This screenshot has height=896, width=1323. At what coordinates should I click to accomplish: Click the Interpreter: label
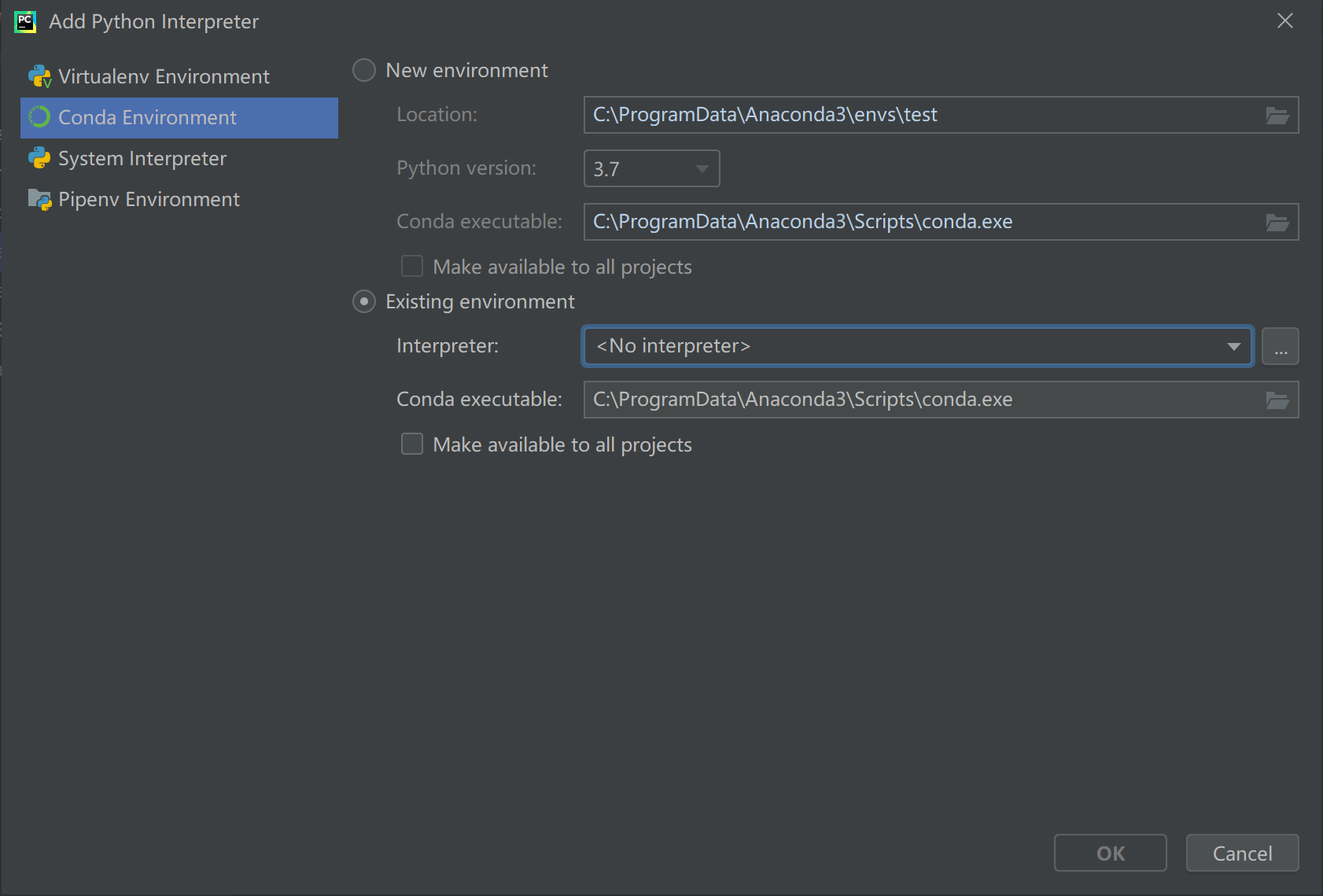click(448, 346)
